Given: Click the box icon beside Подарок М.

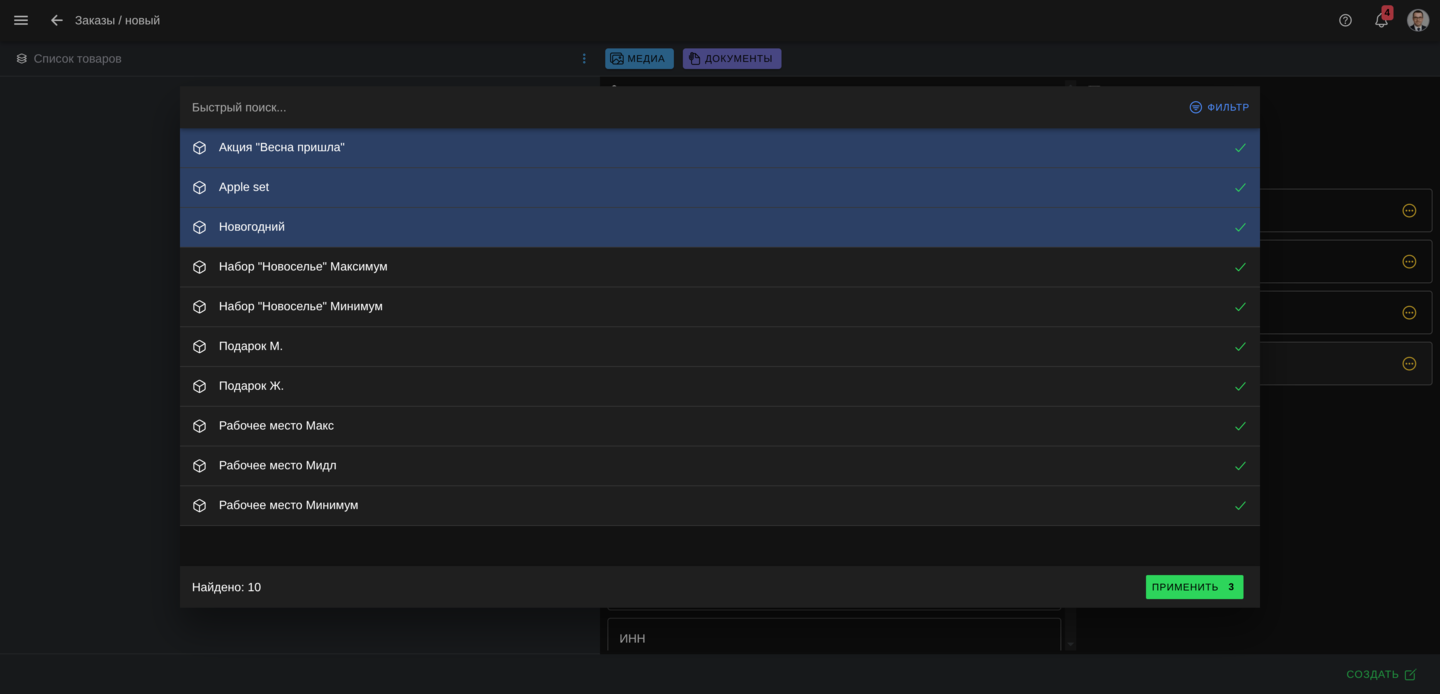Looking at the screenshot, I should click(199, 347).
